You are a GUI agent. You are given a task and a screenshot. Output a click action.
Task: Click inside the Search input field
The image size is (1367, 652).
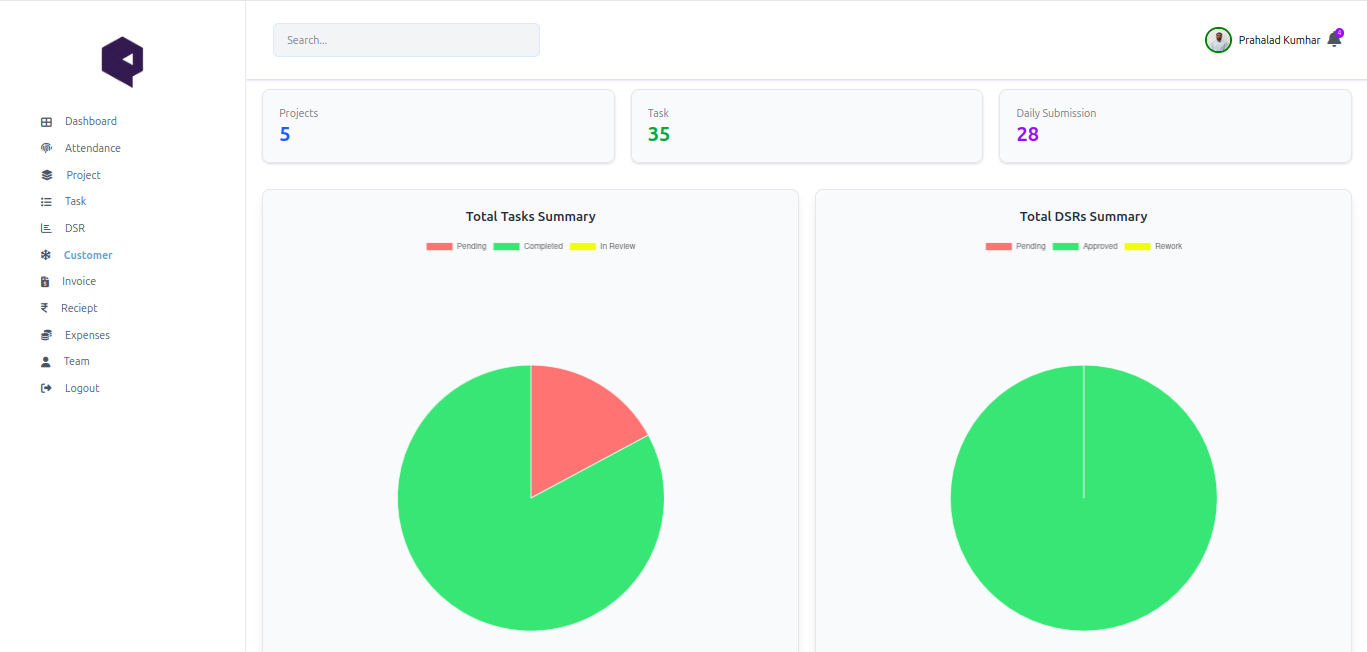coord(406,40)
